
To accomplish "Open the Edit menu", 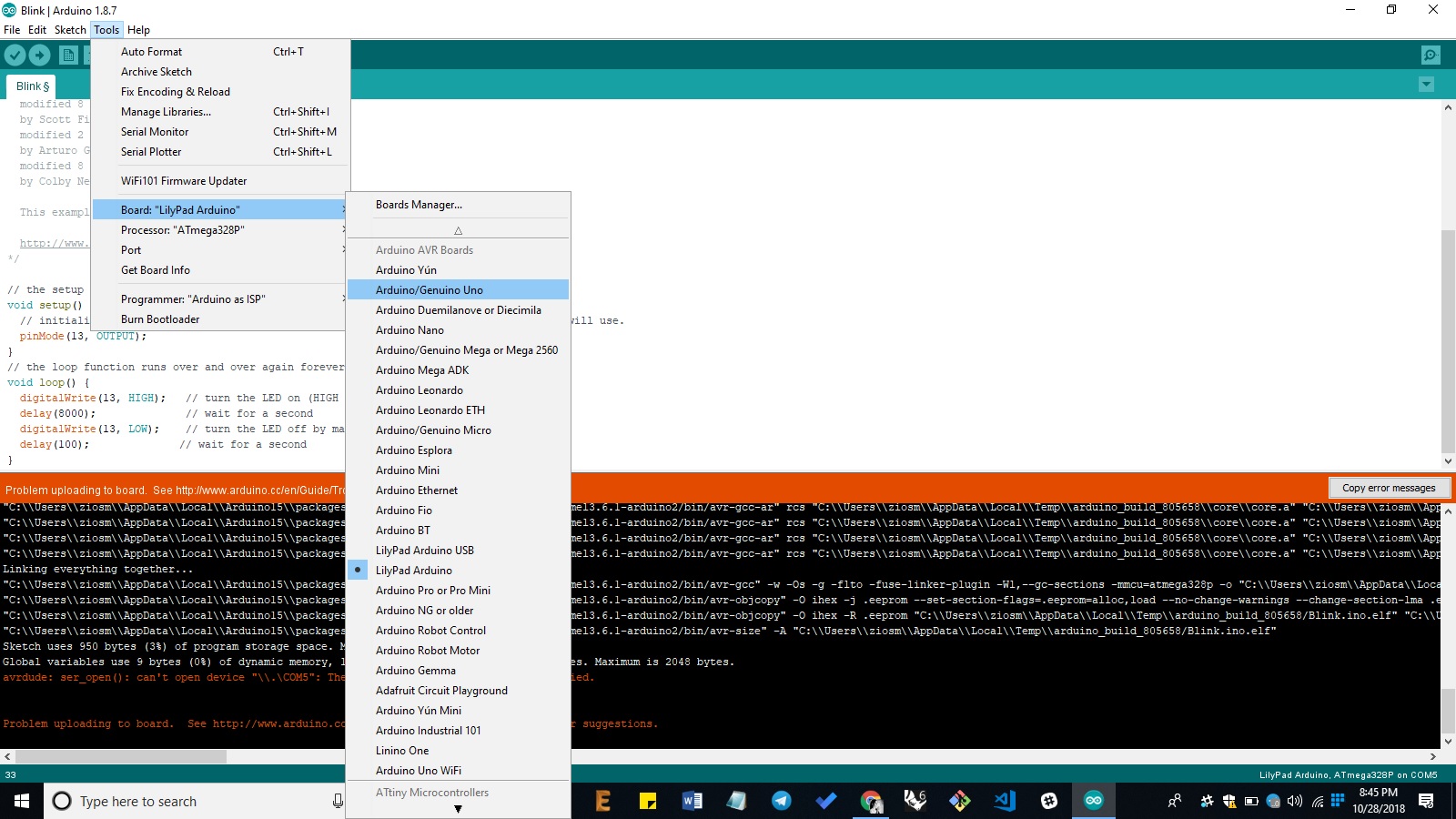I will [x=37, y=30].
